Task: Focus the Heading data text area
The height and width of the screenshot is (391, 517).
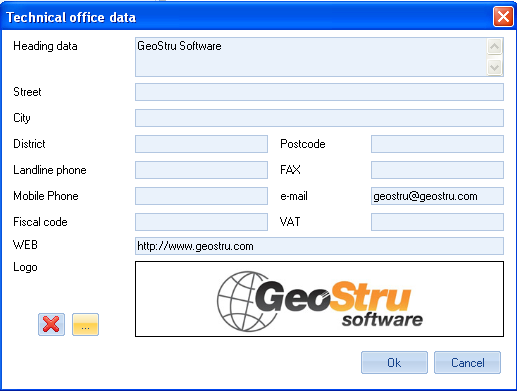Action: point(311,57)
